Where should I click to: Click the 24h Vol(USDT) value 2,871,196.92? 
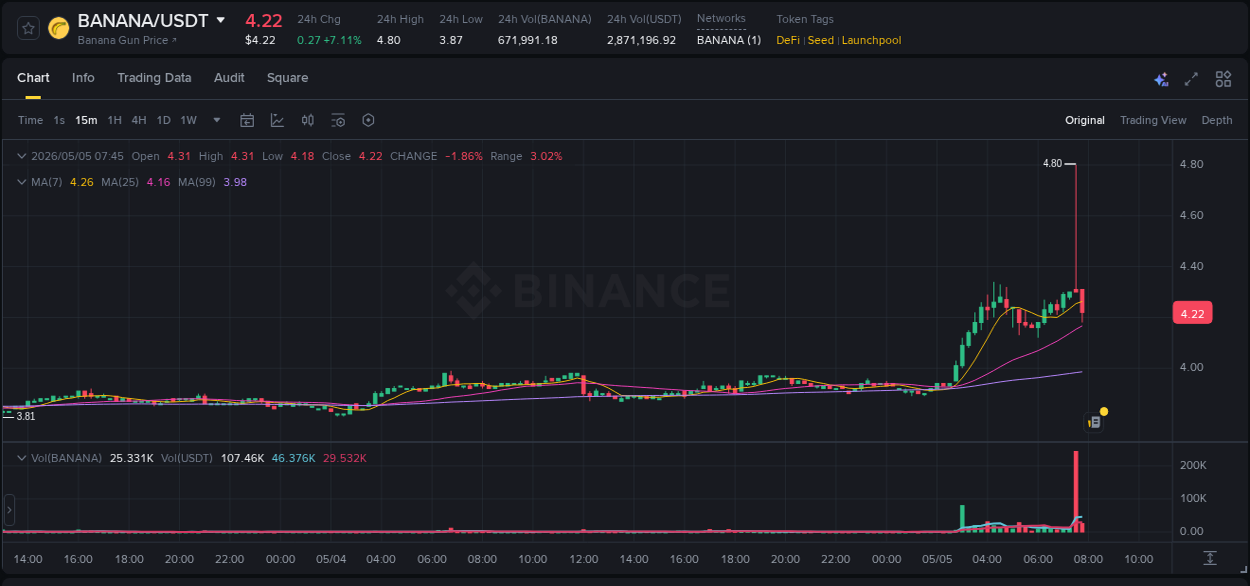coord(642,40)
